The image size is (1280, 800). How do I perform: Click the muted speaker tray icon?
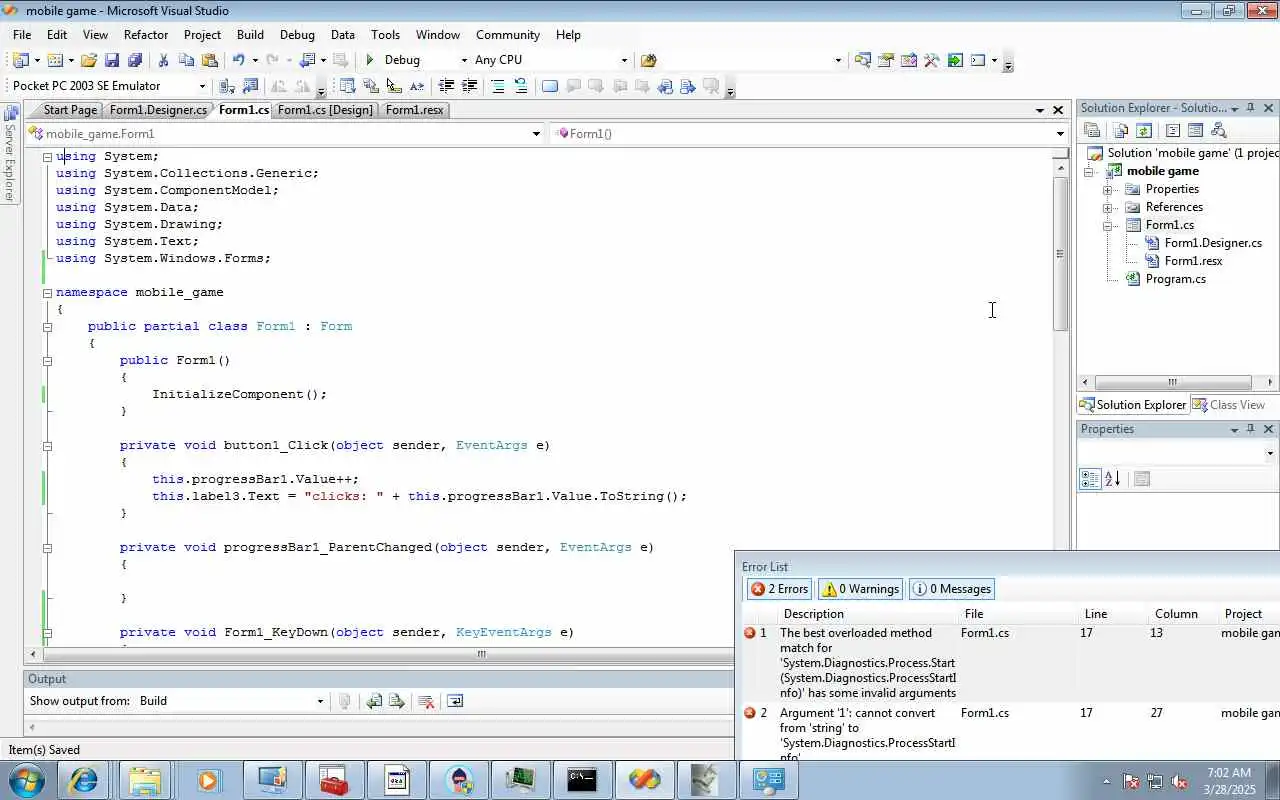pyautogui.click(x=1179, y=781)
